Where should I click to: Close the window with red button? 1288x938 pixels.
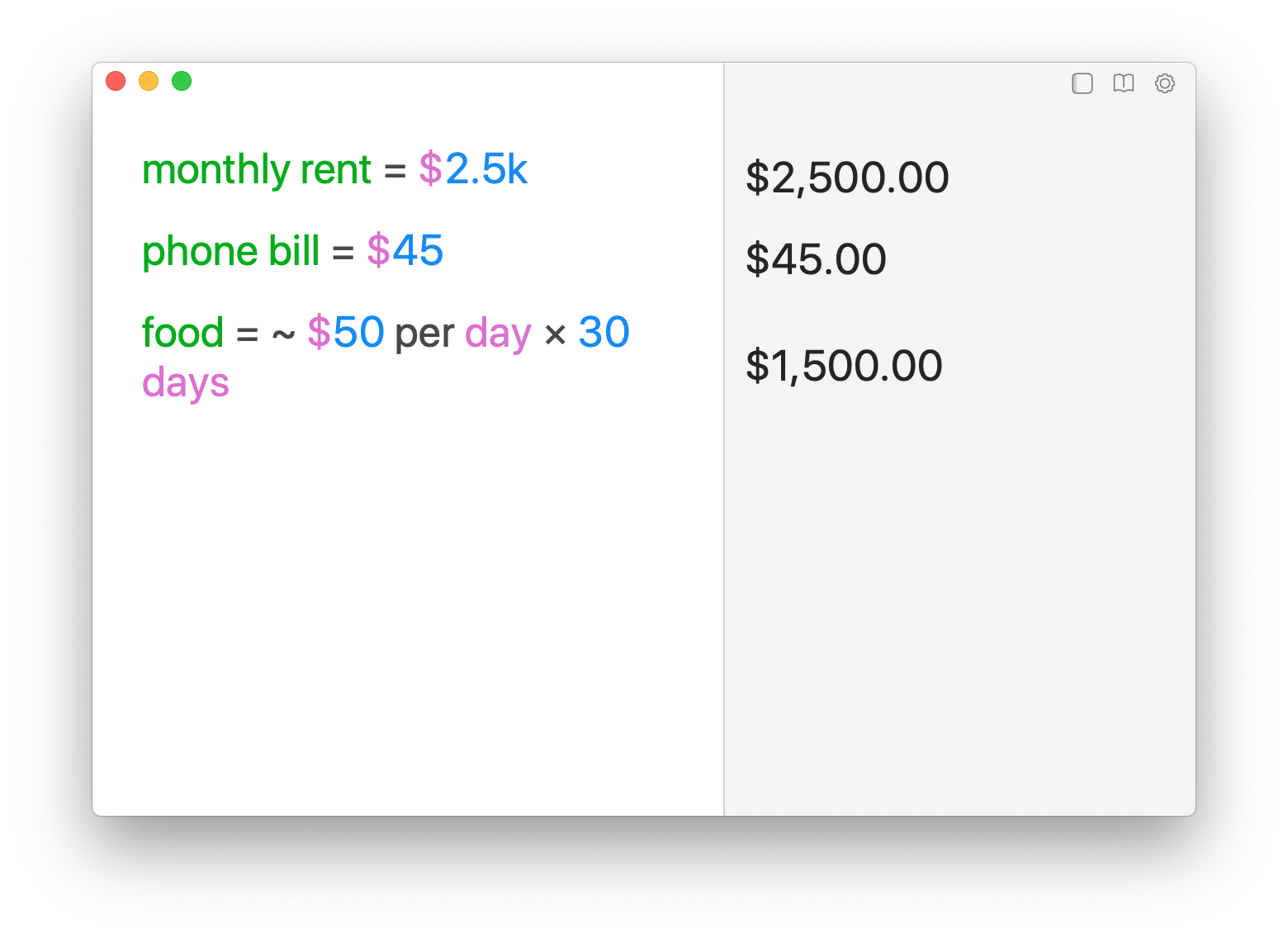pyautogui.click(x=116, y=81)
